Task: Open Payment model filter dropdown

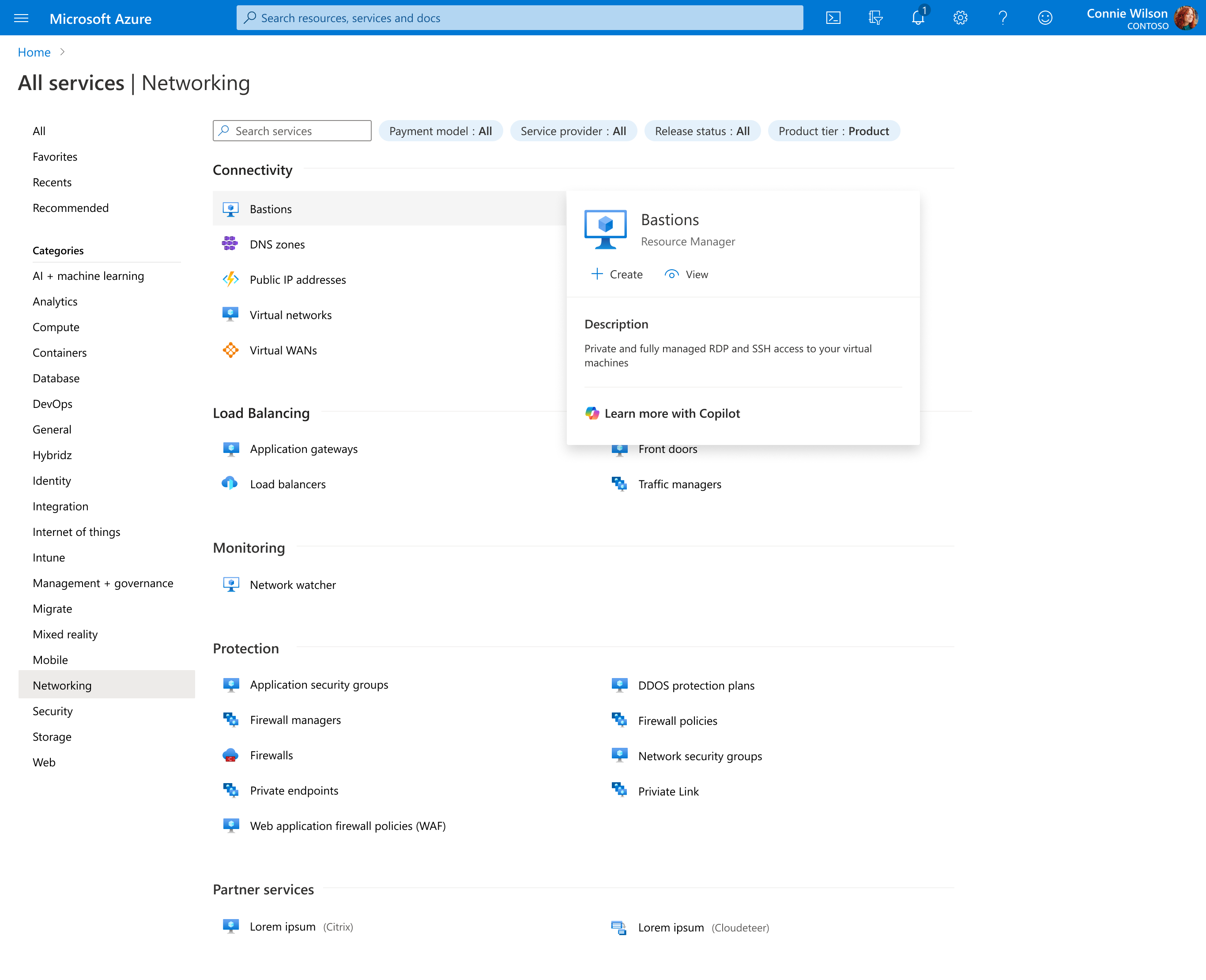Action: 441,131
